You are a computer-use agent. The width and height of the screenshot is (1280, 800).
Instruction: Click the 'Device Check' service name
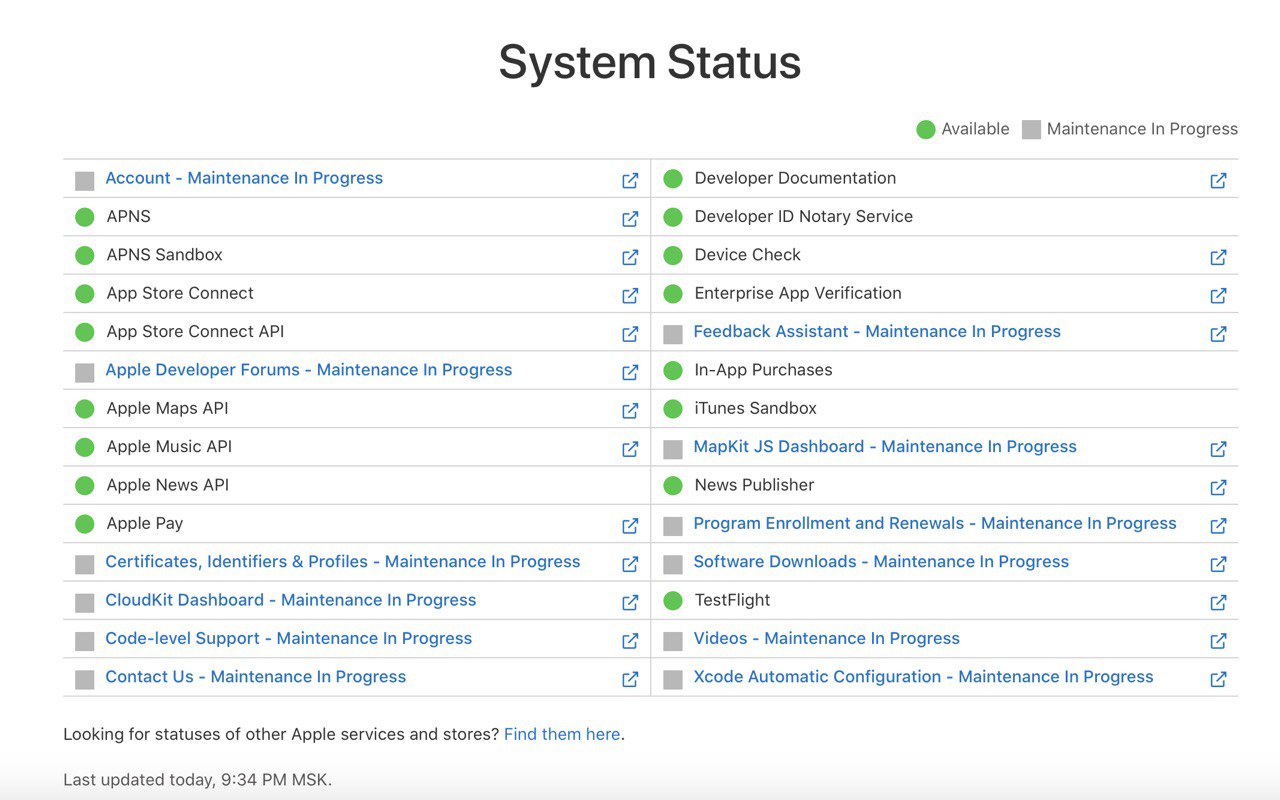click(x=747, y=255)
